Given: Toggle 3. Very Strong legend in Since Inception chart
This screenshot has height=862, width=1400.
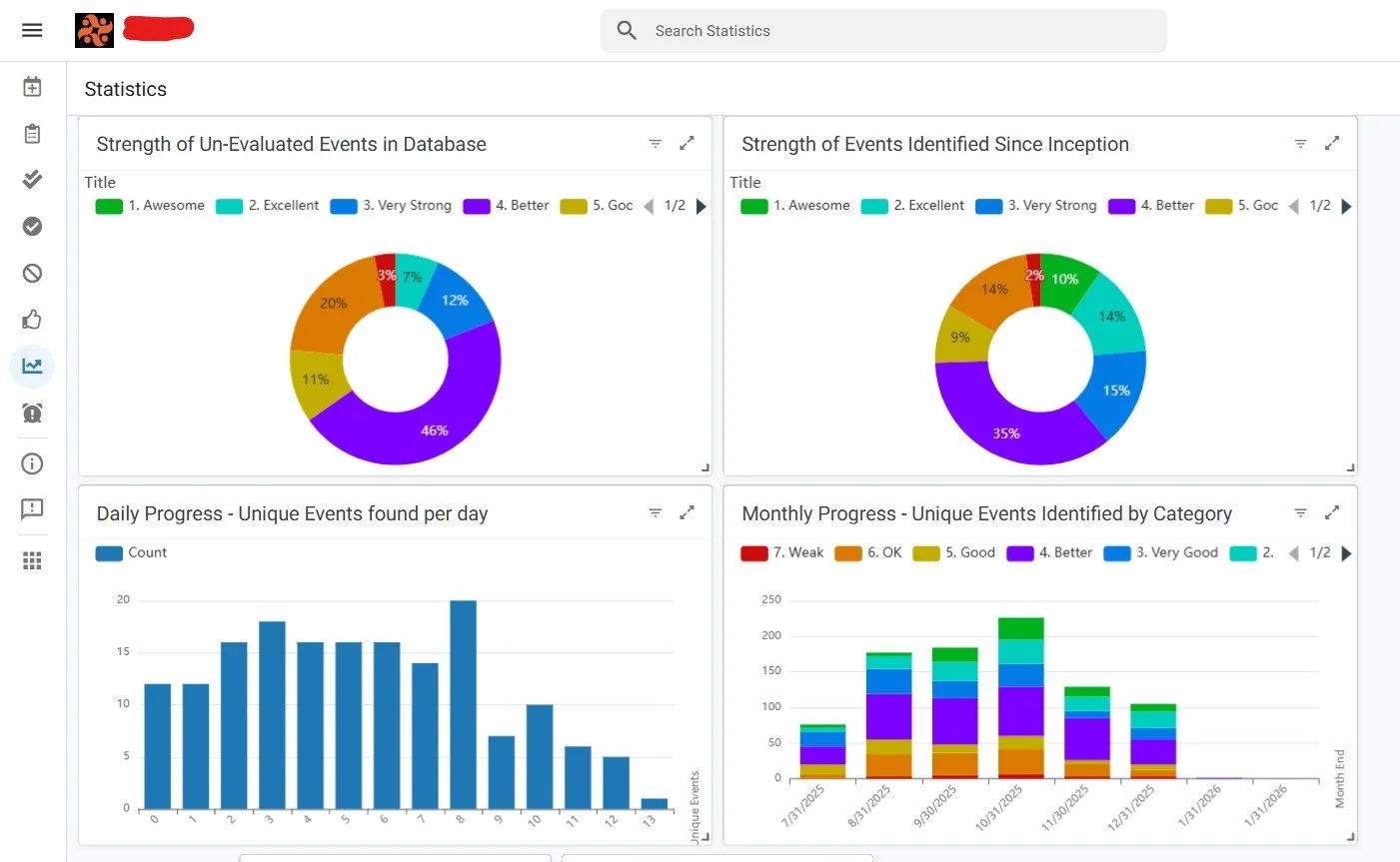Looking at the screenshot, I should (1036, 206).
